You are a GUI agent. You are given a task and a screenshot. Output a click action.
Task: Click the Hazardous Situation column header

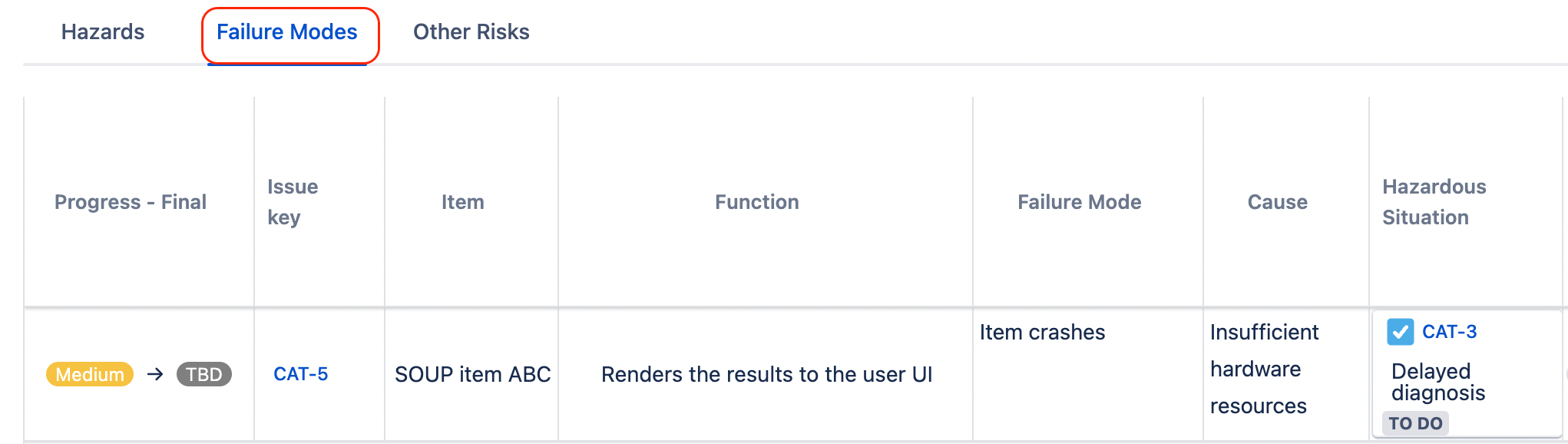click(x=1434, y=202)
